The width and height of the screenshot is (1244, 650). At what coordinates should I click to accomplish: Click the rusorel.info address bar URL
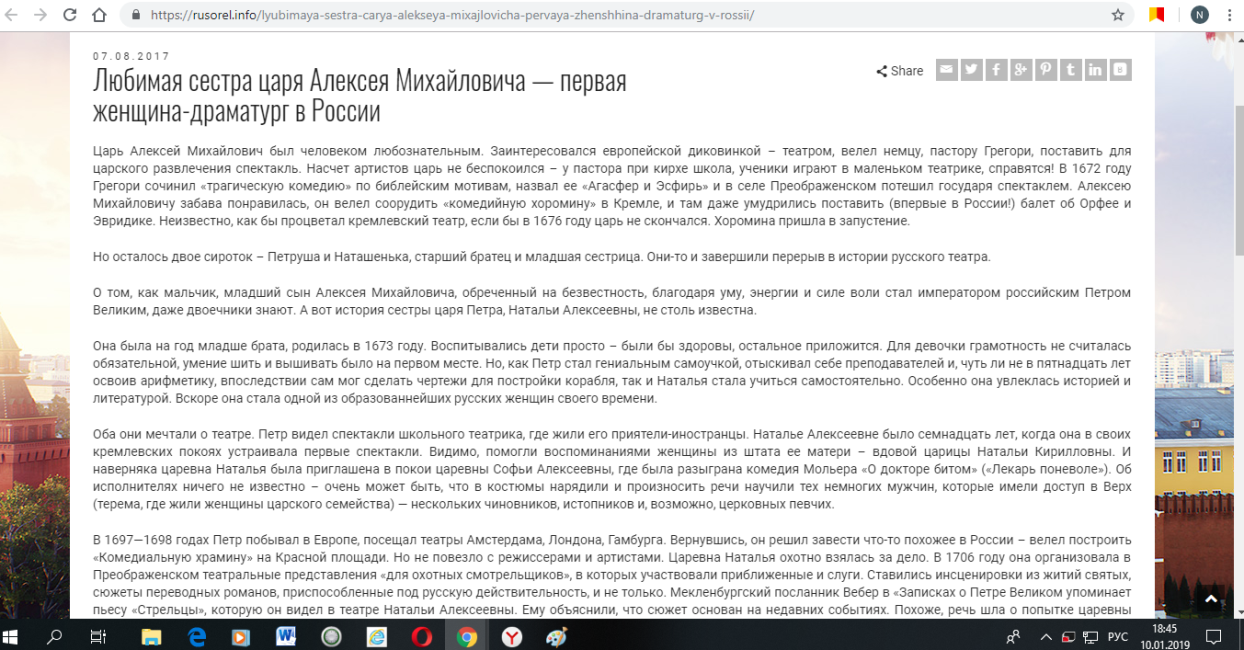point(452,15)
